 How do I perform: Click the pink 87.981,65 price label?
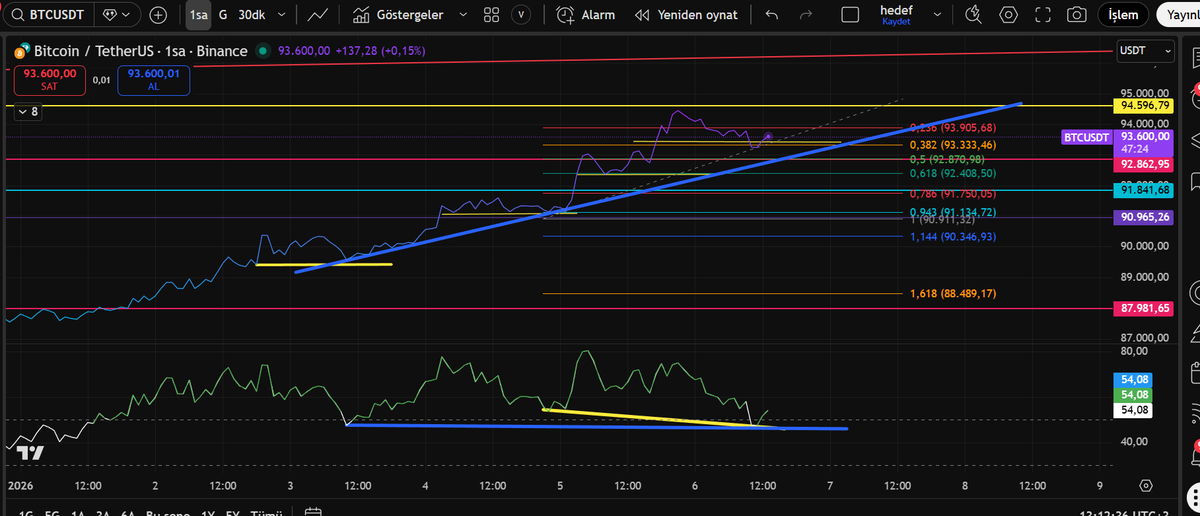[x=1146, y=309]
